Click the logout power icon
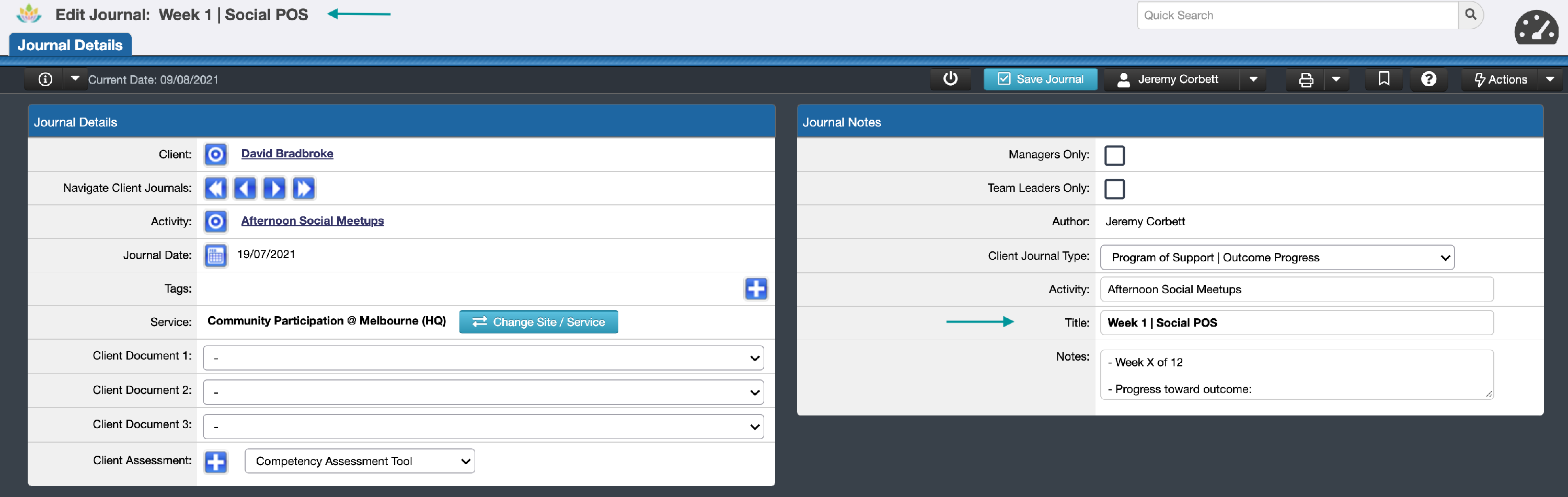The image size is (1568, 497). tap(950, 79)
